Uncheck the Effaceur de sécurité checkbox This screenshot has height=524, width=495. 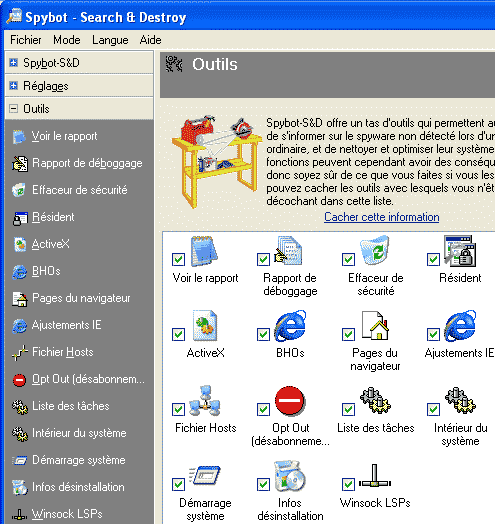click(x=348, y=259)
